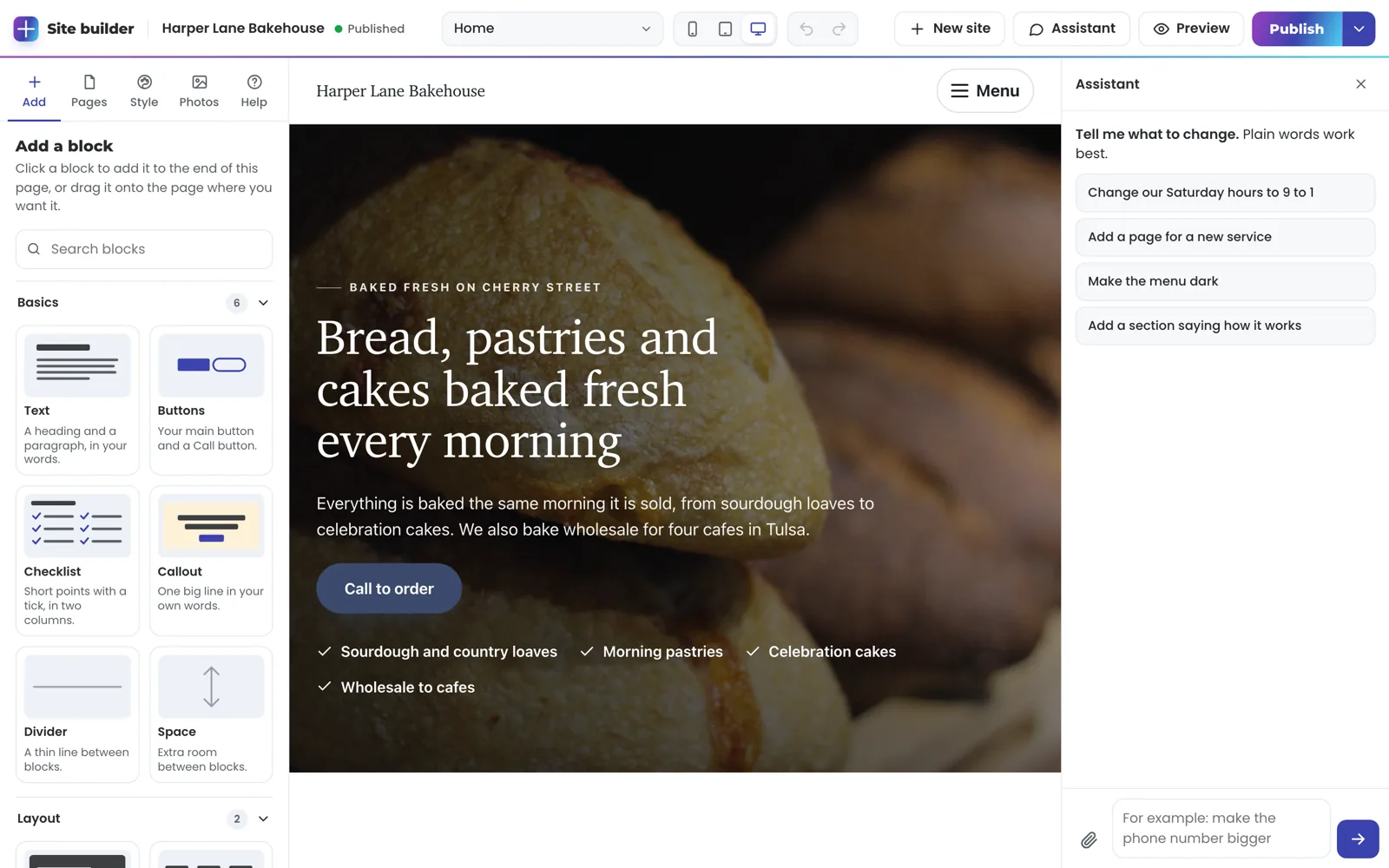Click the Published status indicator

[370, 29]
